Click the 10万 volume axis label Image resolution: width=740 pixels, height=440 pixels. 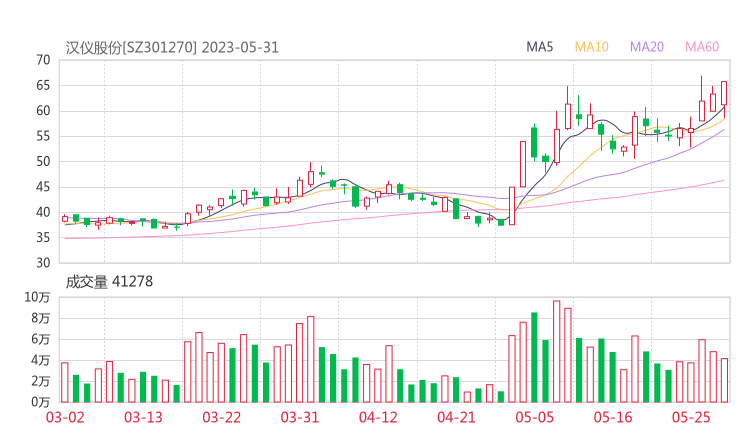37,297
